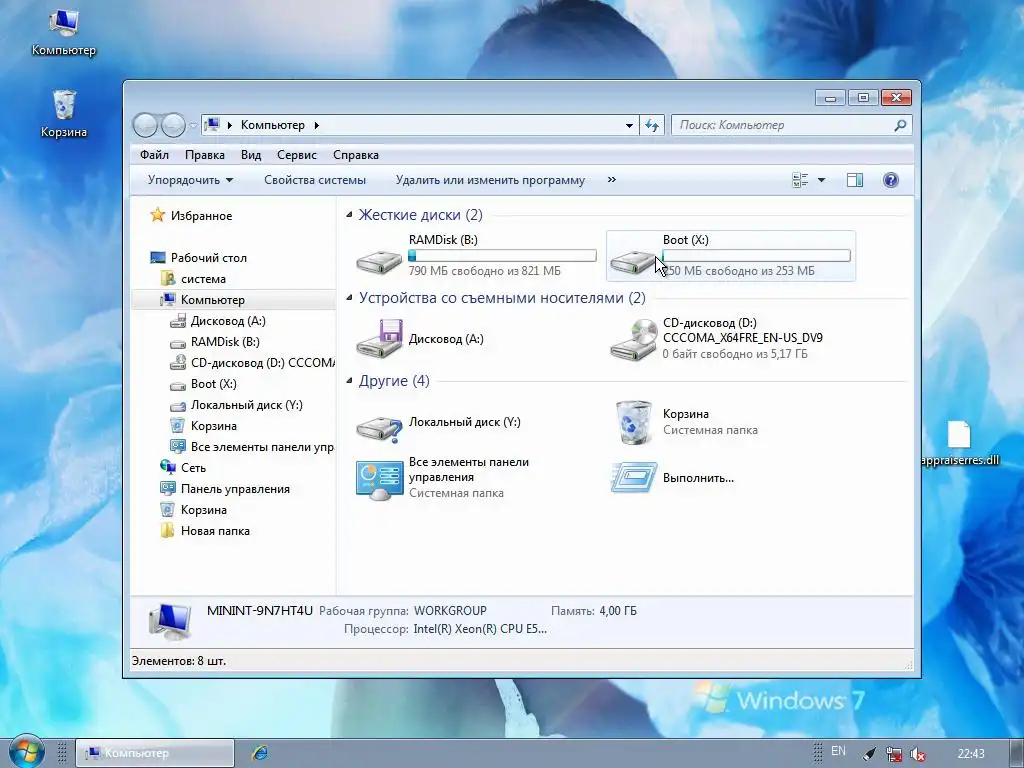
Task: Open the address bar history dropdown
Action: point(629,125)
